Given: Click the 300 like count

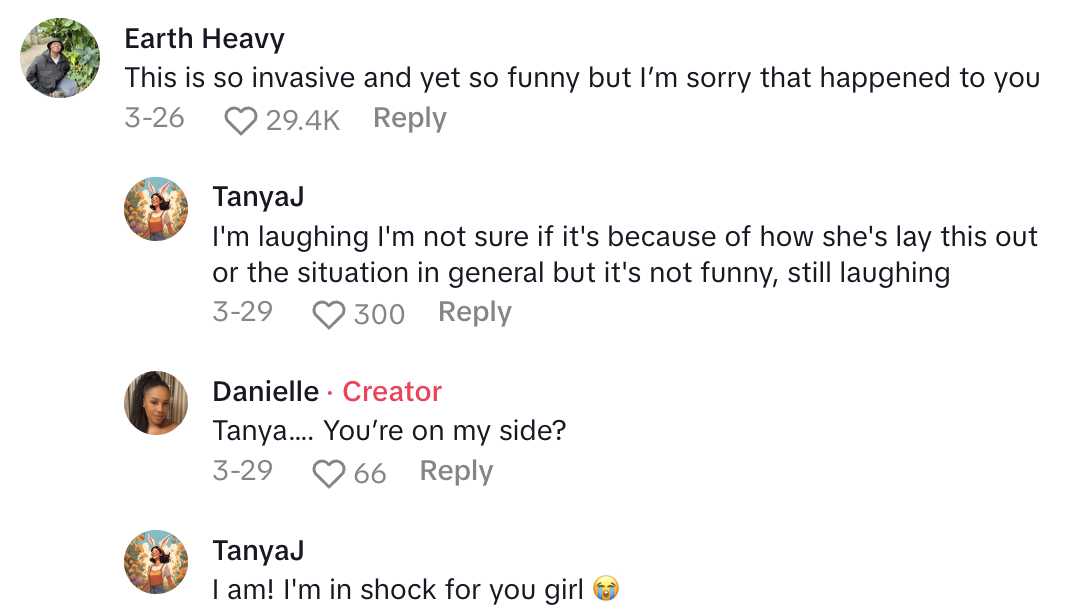Looking at the screenshot, I should pos(379,315).
